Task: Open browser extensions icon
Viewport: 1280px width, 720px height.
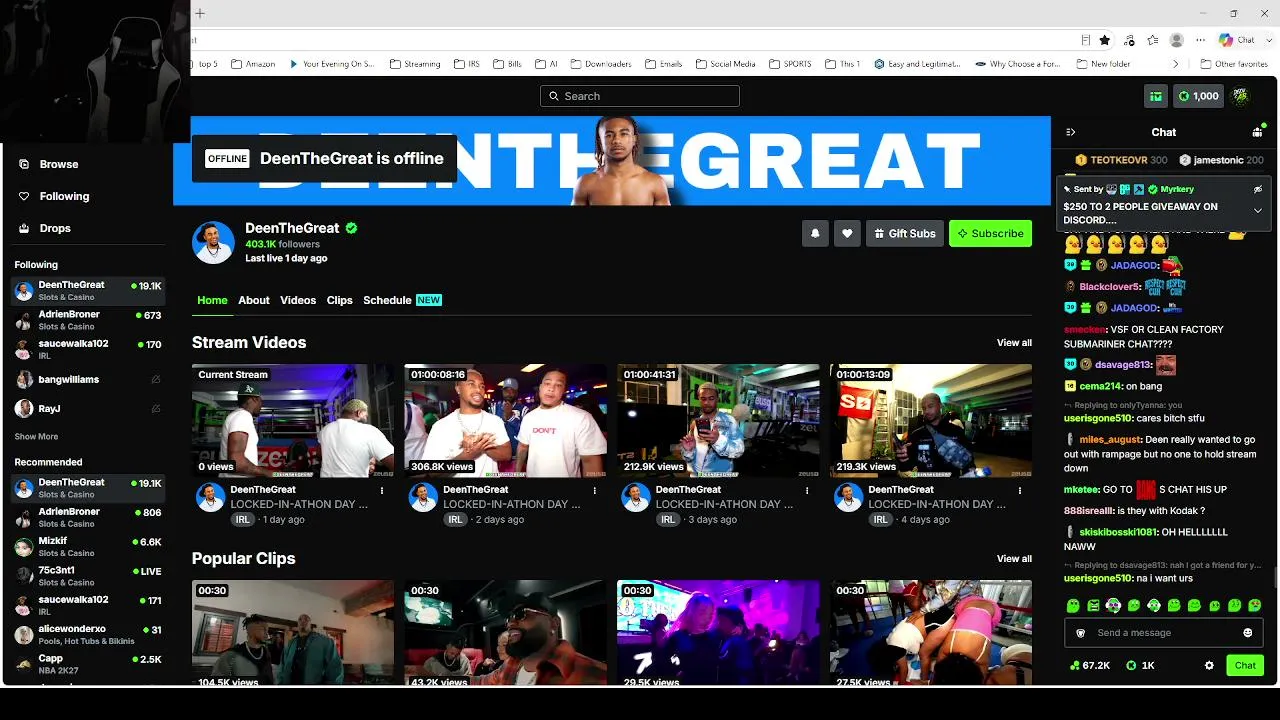Action: (1129, 40)
